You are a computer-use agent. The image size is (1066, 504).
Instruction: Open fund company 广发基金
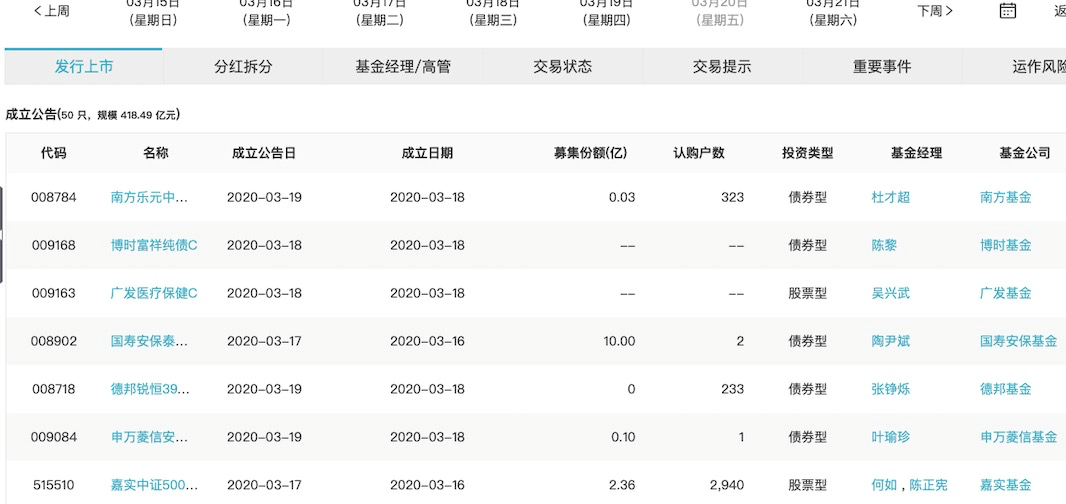(x=1005, y=293)
